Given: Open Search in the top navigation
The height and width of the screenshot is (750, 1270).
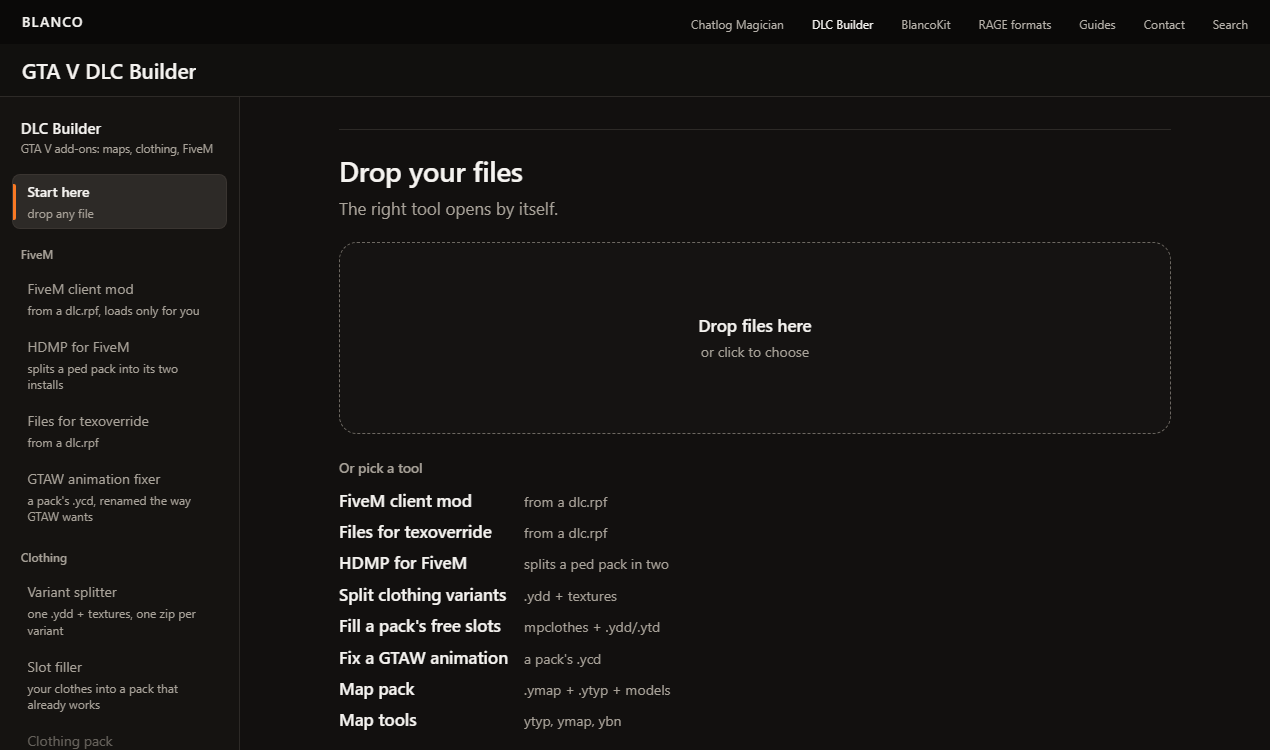Looking at the screenshot, I should 1230,25.
